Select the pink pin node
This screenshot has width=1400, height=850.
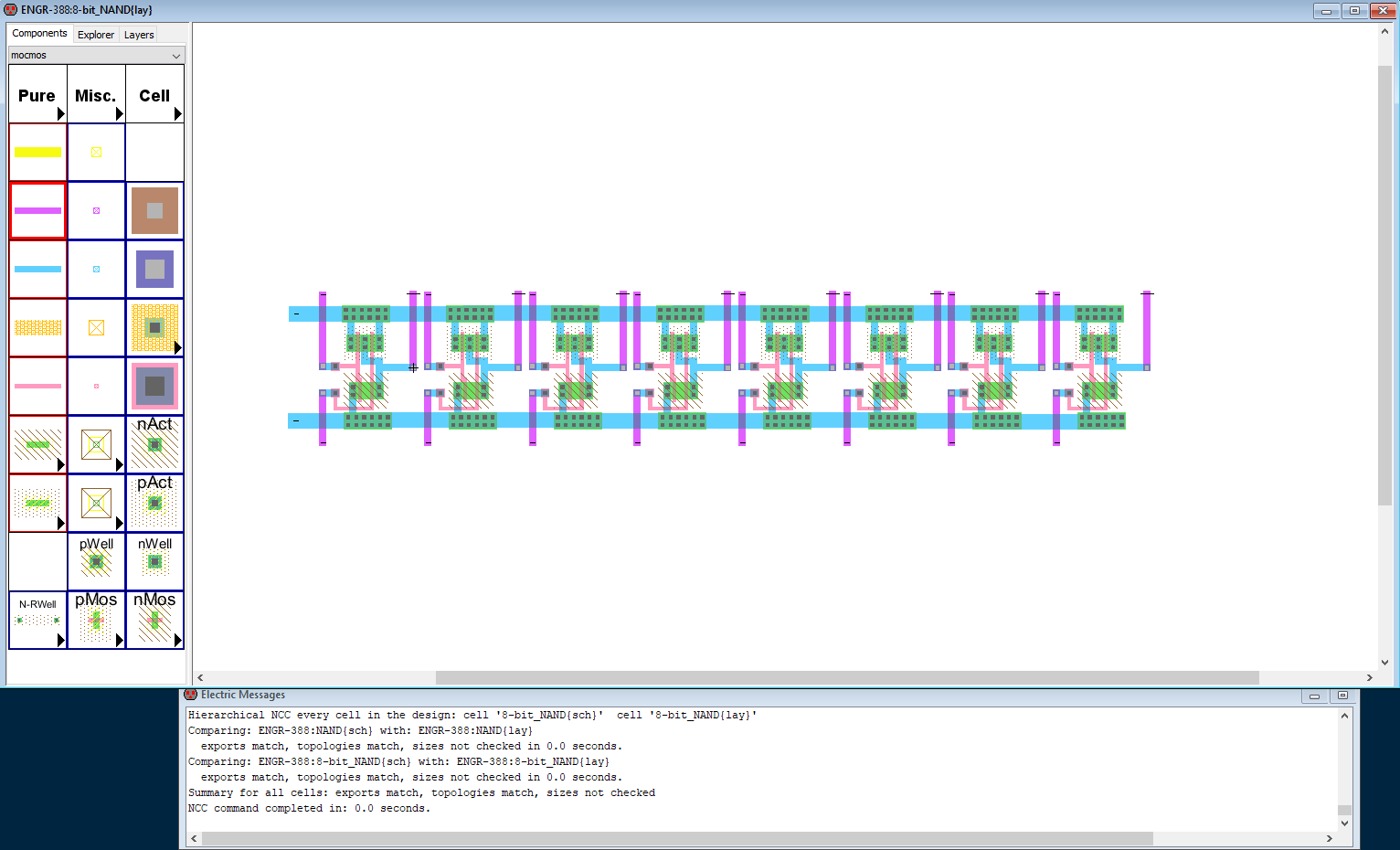96,386
